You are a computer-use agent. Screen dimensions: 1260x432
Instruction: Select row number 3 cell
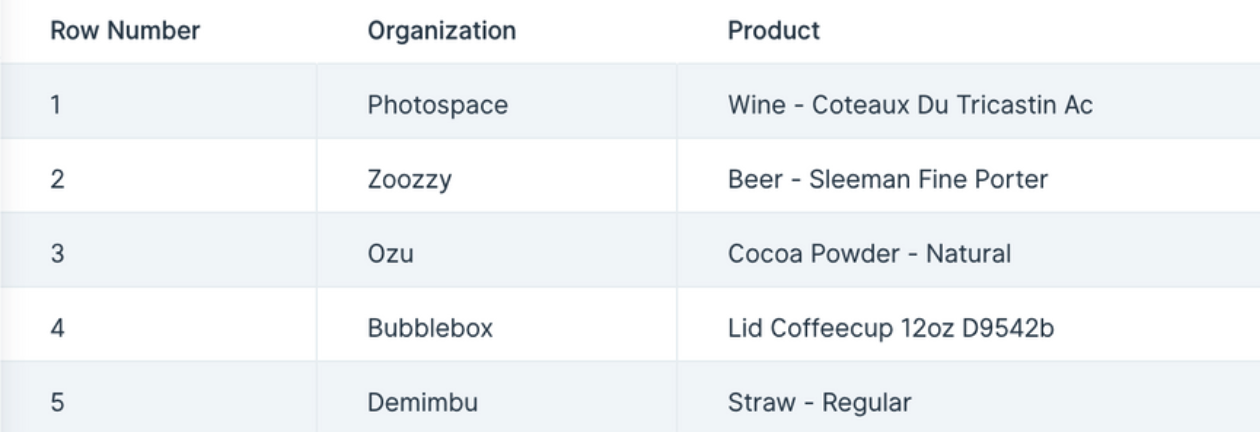(x=158, y=250)
